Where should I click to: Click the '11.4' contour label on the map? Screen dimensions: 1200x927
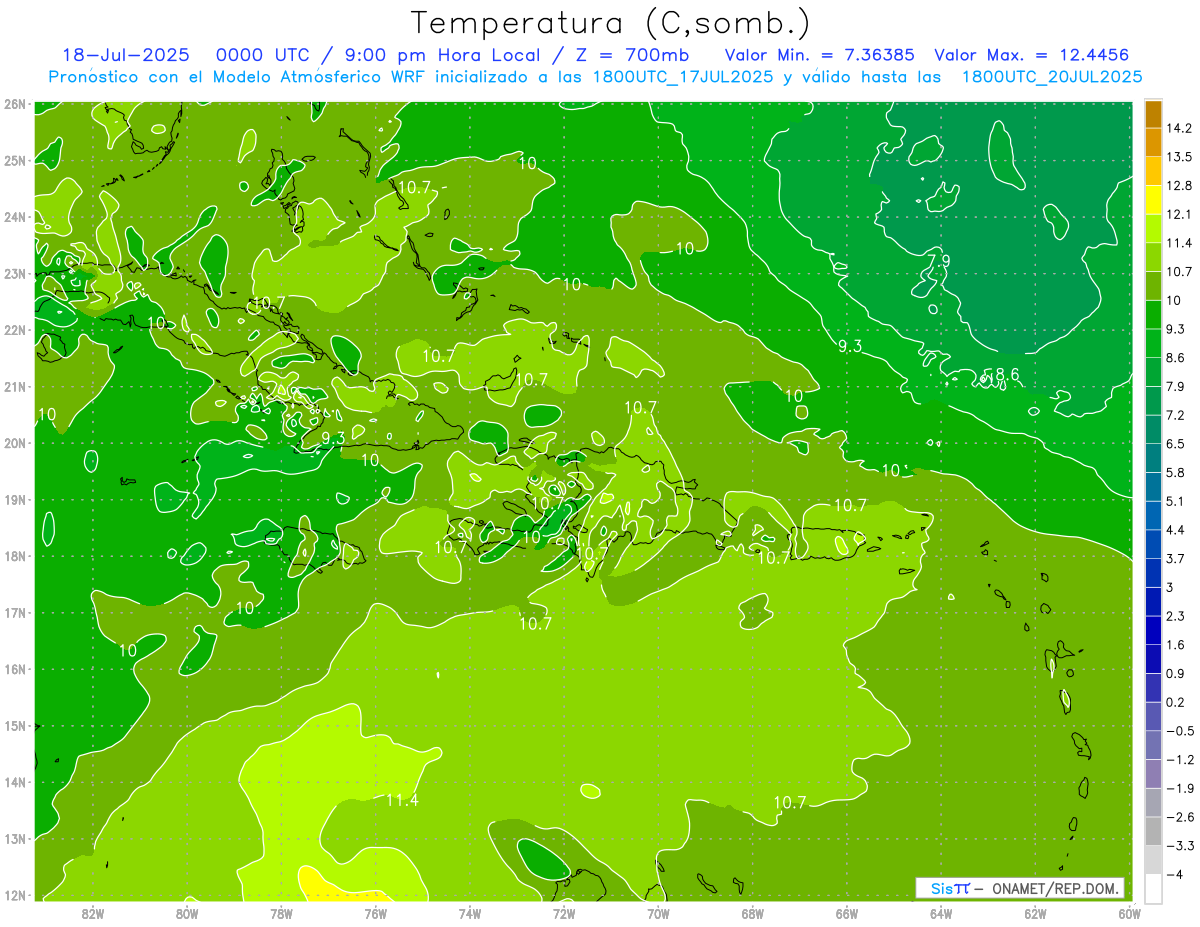[402, 800]
